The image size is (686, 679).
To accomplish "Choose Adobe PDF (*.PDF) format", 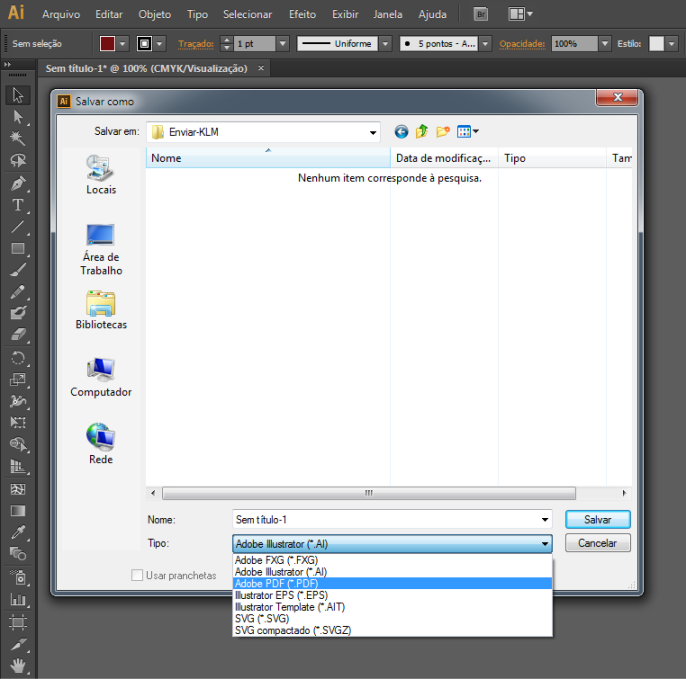I will [x=392, y=584].
